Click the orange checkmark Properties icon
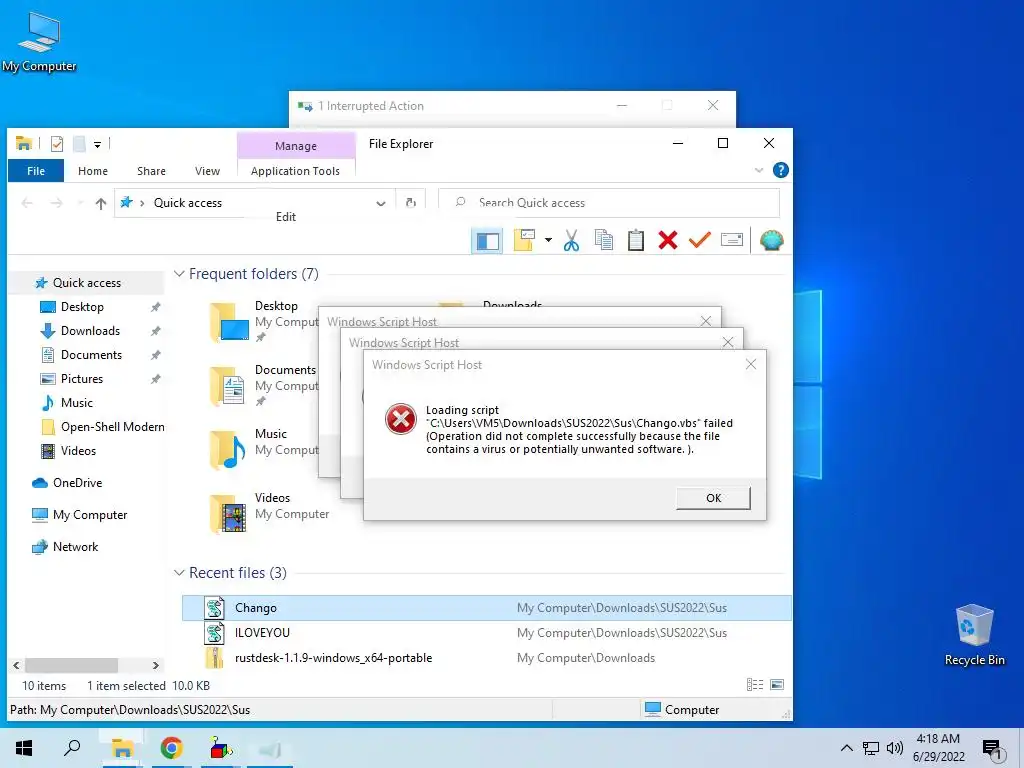Screen dimensions: 1024x768 point(699,240)
